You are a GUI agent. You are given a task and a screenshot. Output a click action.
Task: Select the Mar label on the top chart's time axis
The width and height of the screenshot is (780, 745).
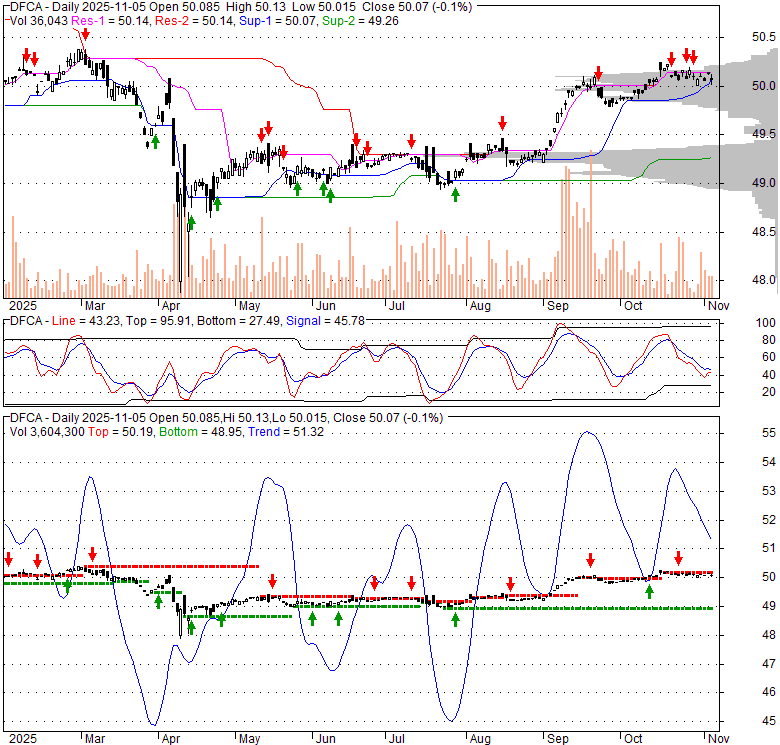pos(95,306)
